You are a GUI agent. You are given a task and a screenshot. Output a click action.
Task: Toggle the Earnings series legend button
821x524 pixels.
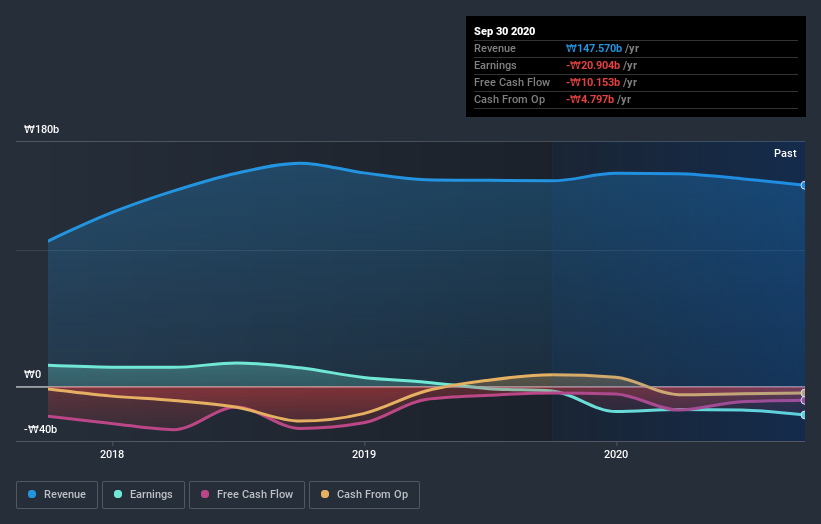point(143,495)
